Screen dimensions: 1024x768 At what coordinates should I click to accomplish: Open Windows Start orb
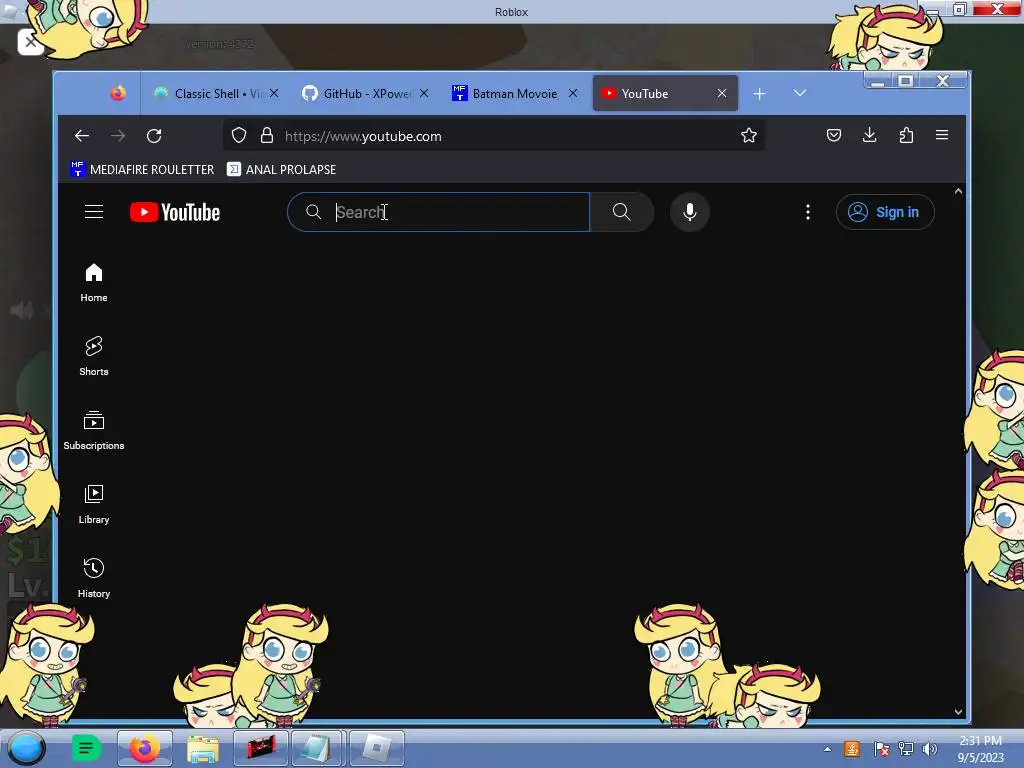[26, 748]
